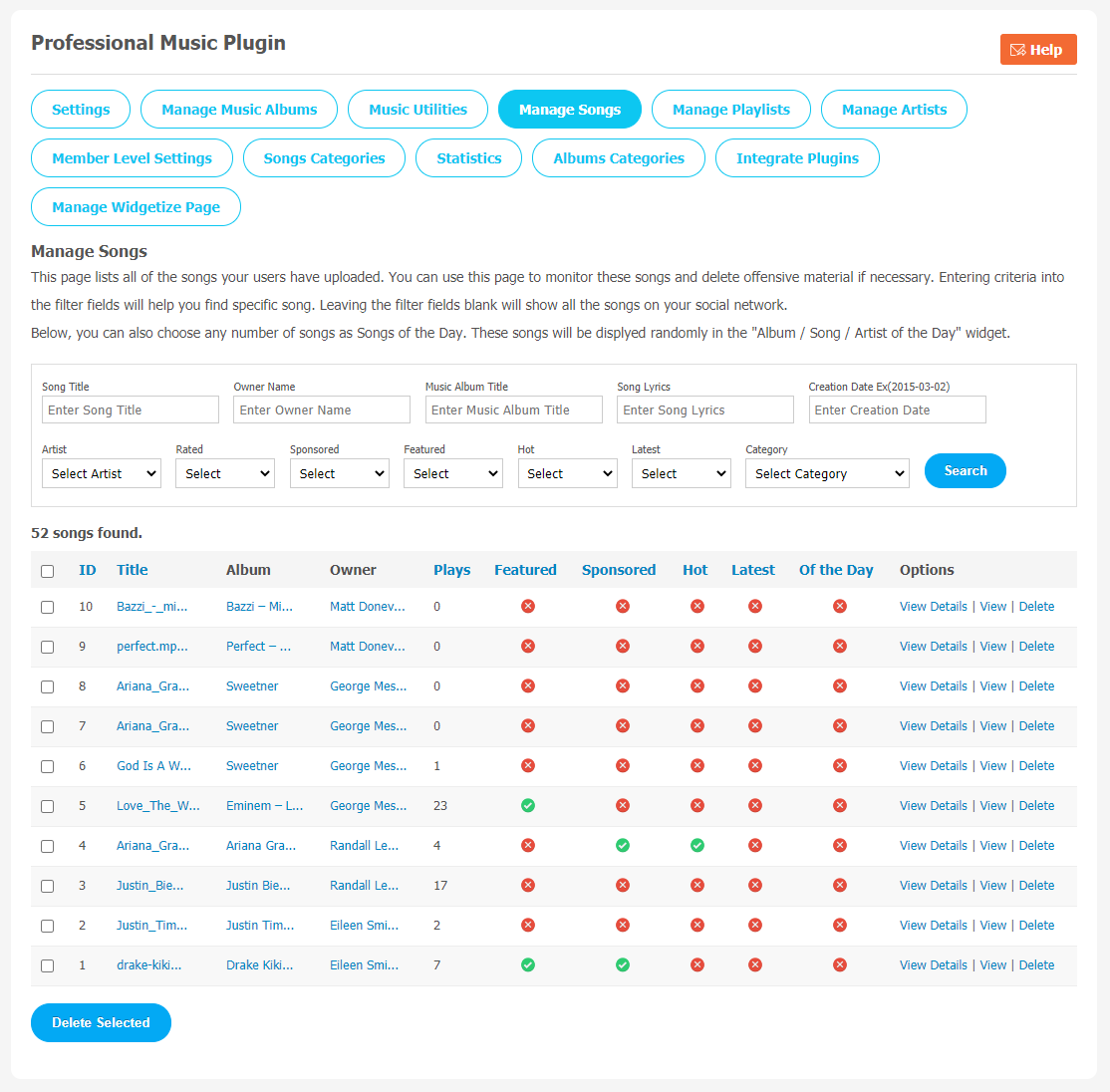Screen dimensions: 1110x1092
Task: Open Manage Playlists tab
Action: click(x=731, y=109)
